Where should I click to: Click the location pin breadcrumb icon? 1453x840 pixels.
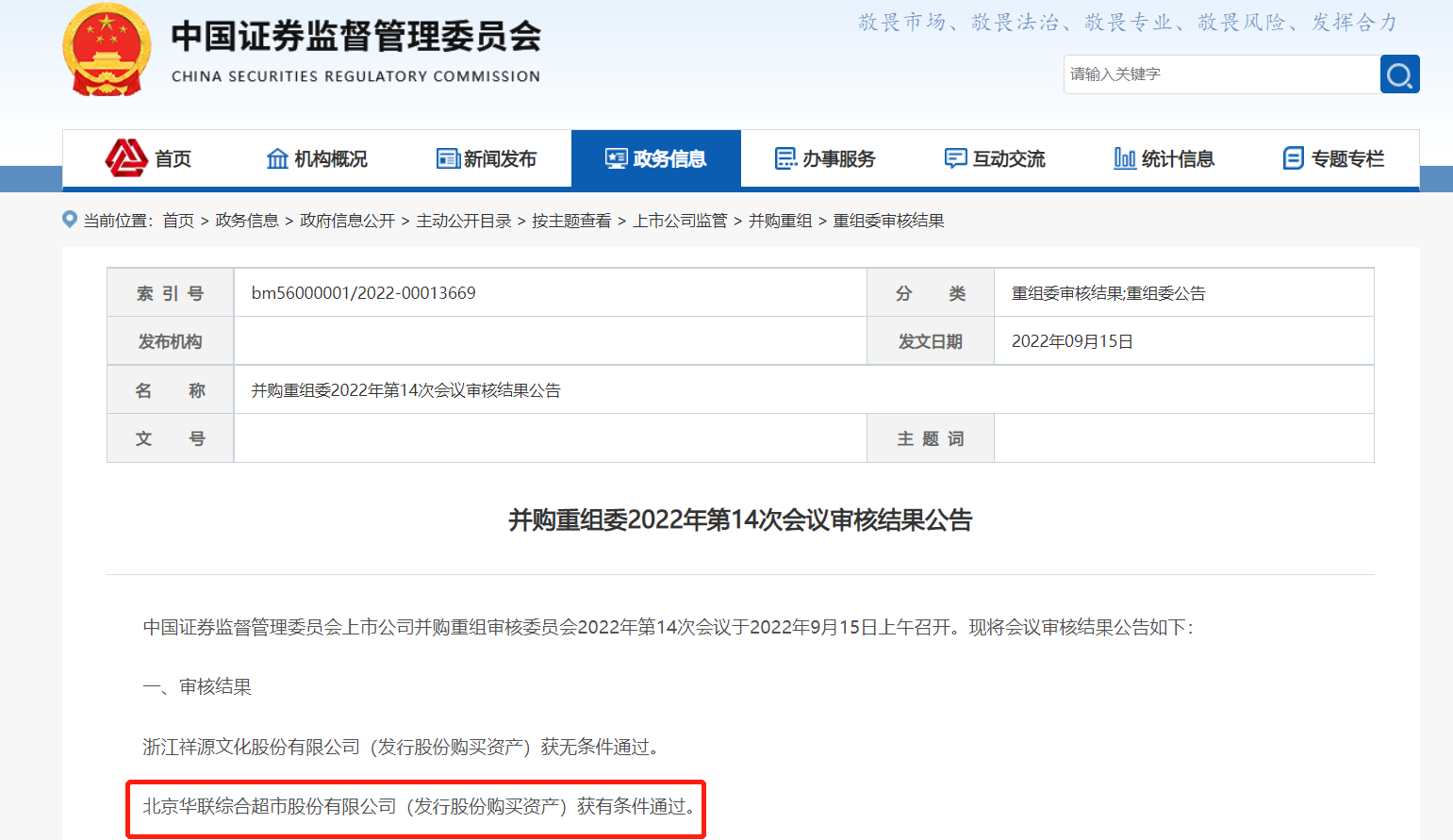pos(70,219)
